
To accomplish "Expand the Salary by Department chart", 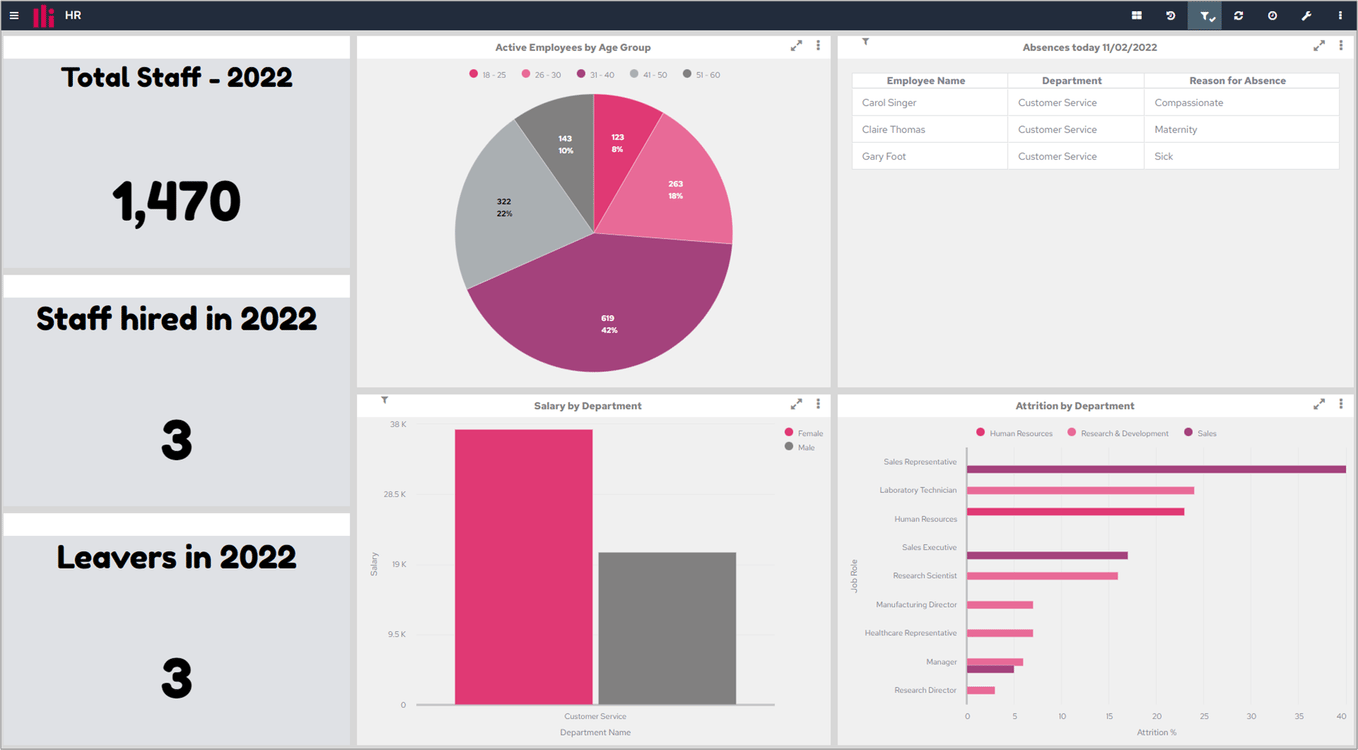I will 796,404.
